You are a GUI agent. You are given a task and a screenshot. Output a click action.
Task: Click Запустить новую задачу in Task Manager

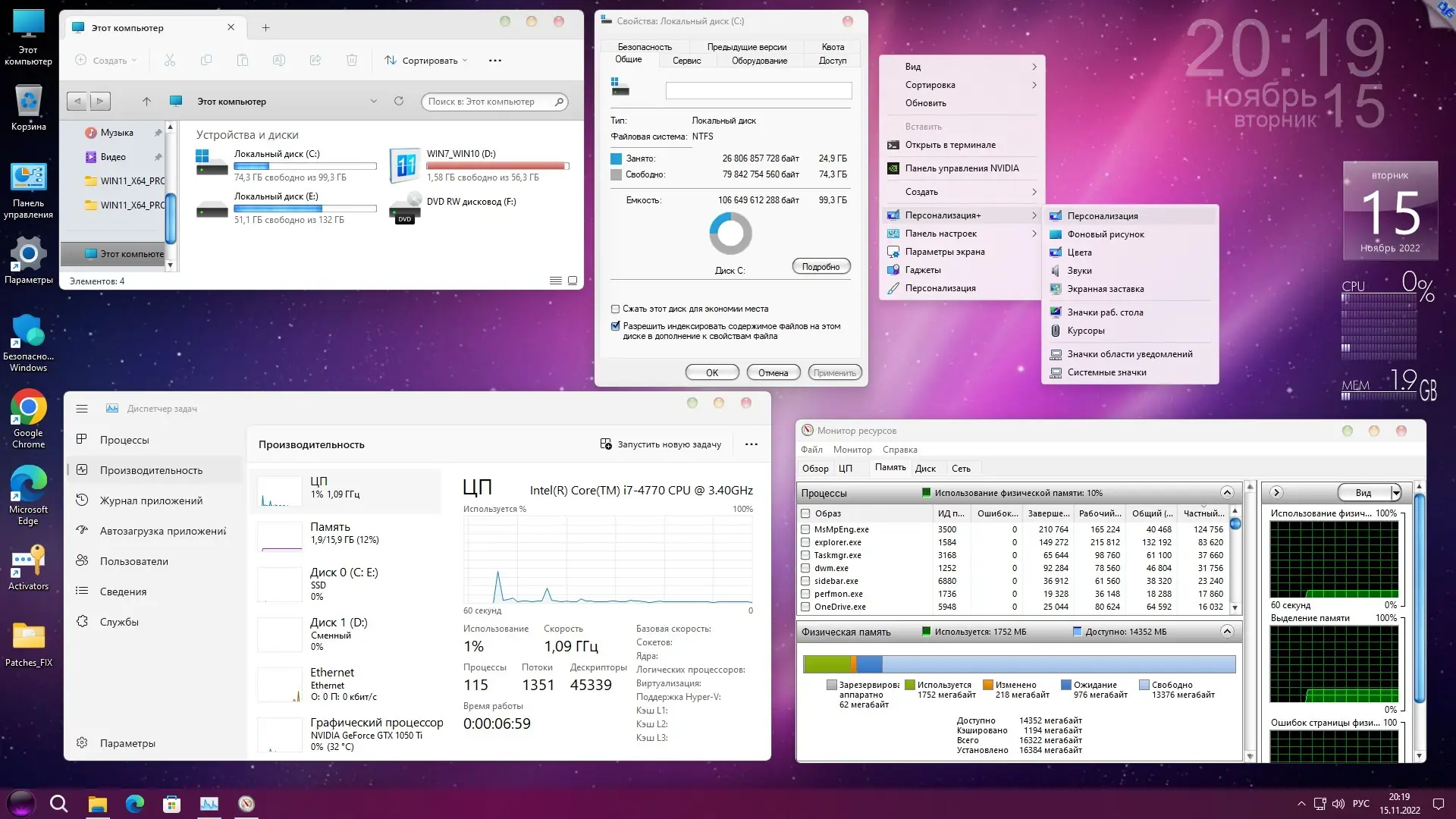661,444
